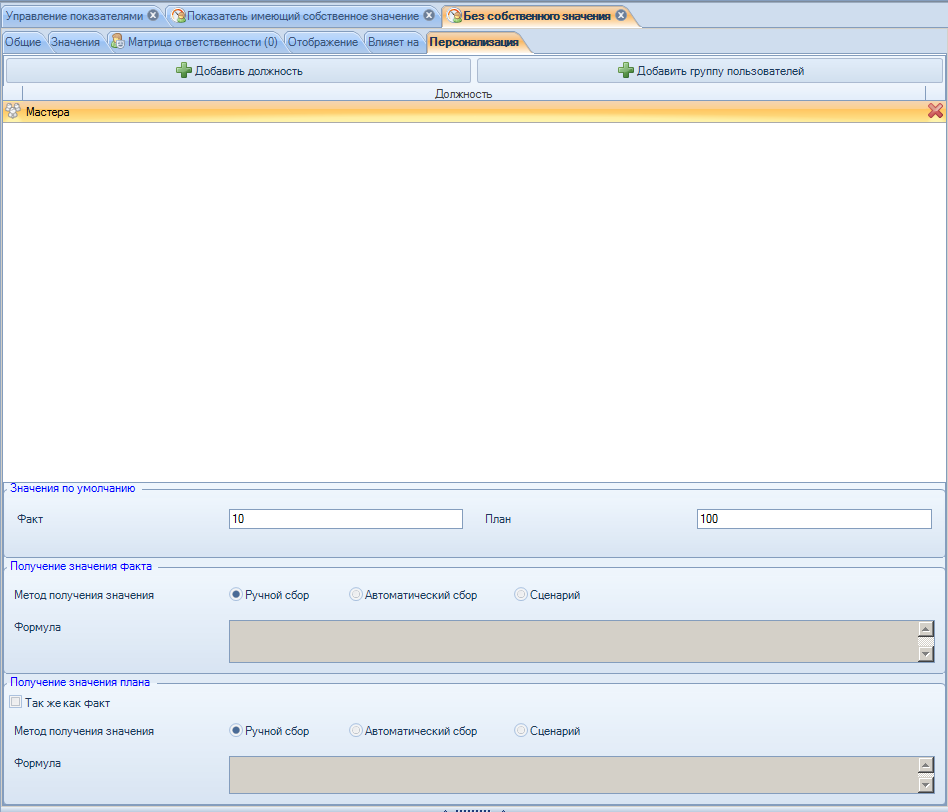Click green plus icon for Добавить должность
This screenshot has width=948, height=812.
tap(184, 71)
